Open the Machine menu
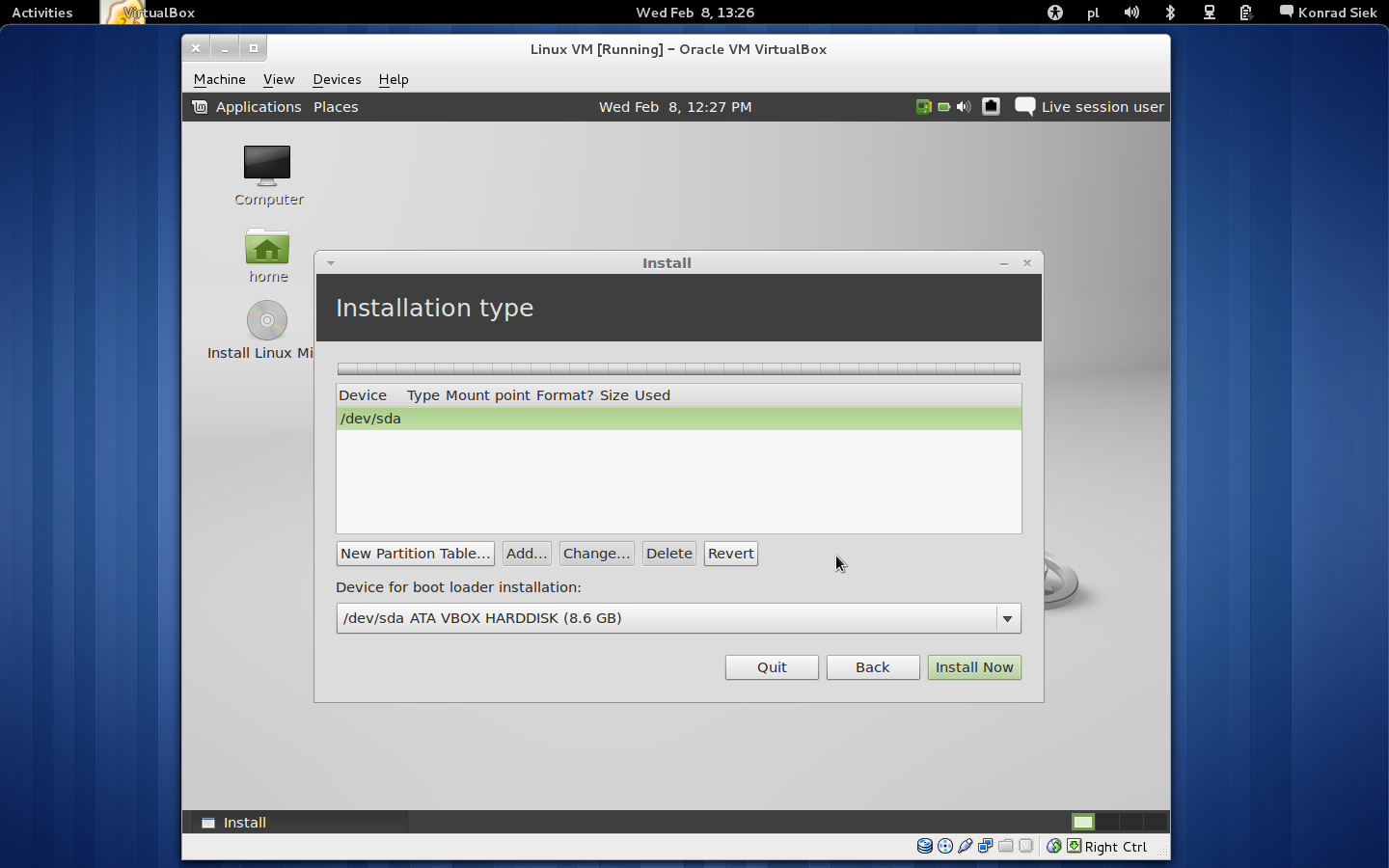1389x868 pixels. 220,79
